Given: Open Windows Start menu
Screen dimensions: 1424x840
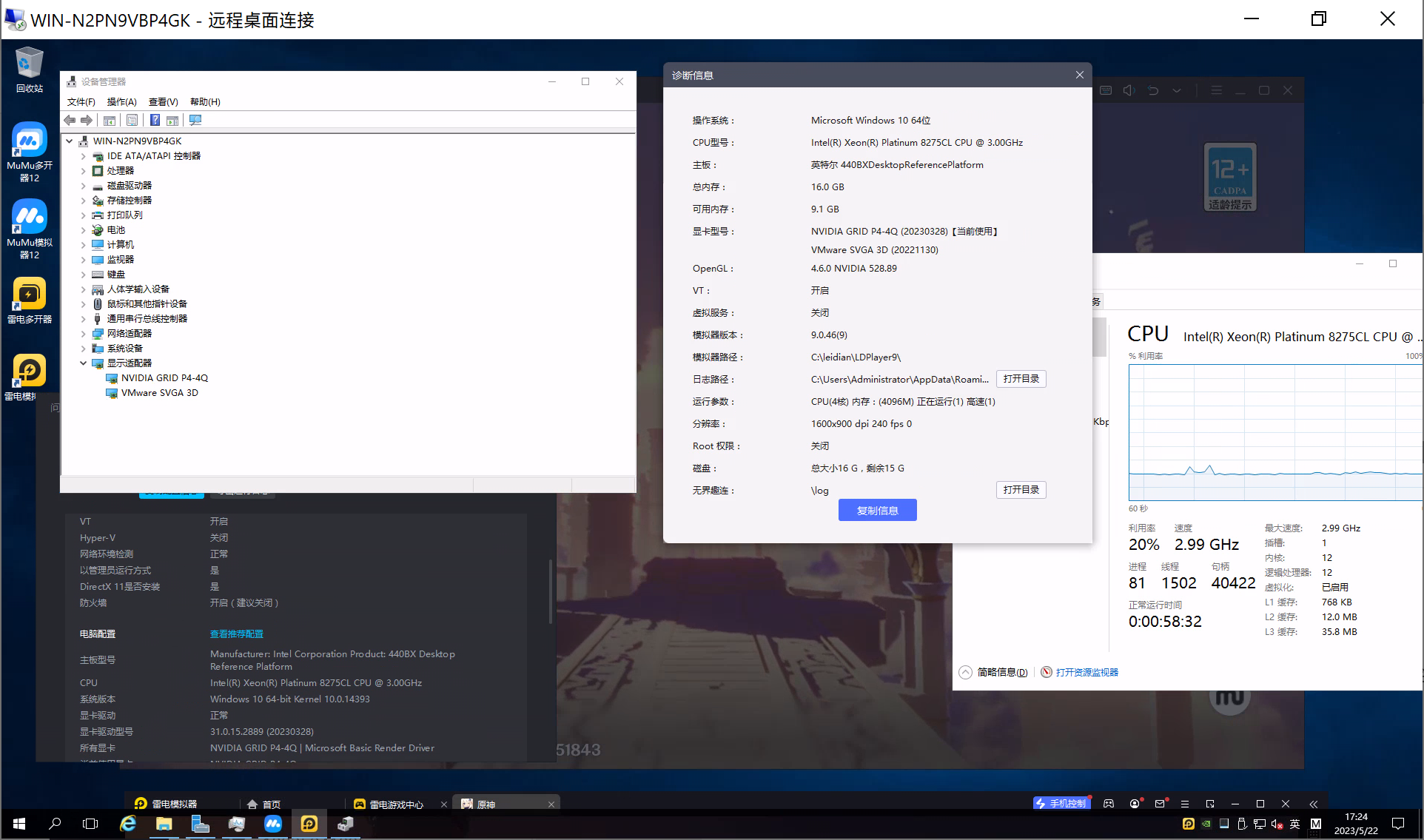Looking at the screenshot, I should tap(19, 824).
